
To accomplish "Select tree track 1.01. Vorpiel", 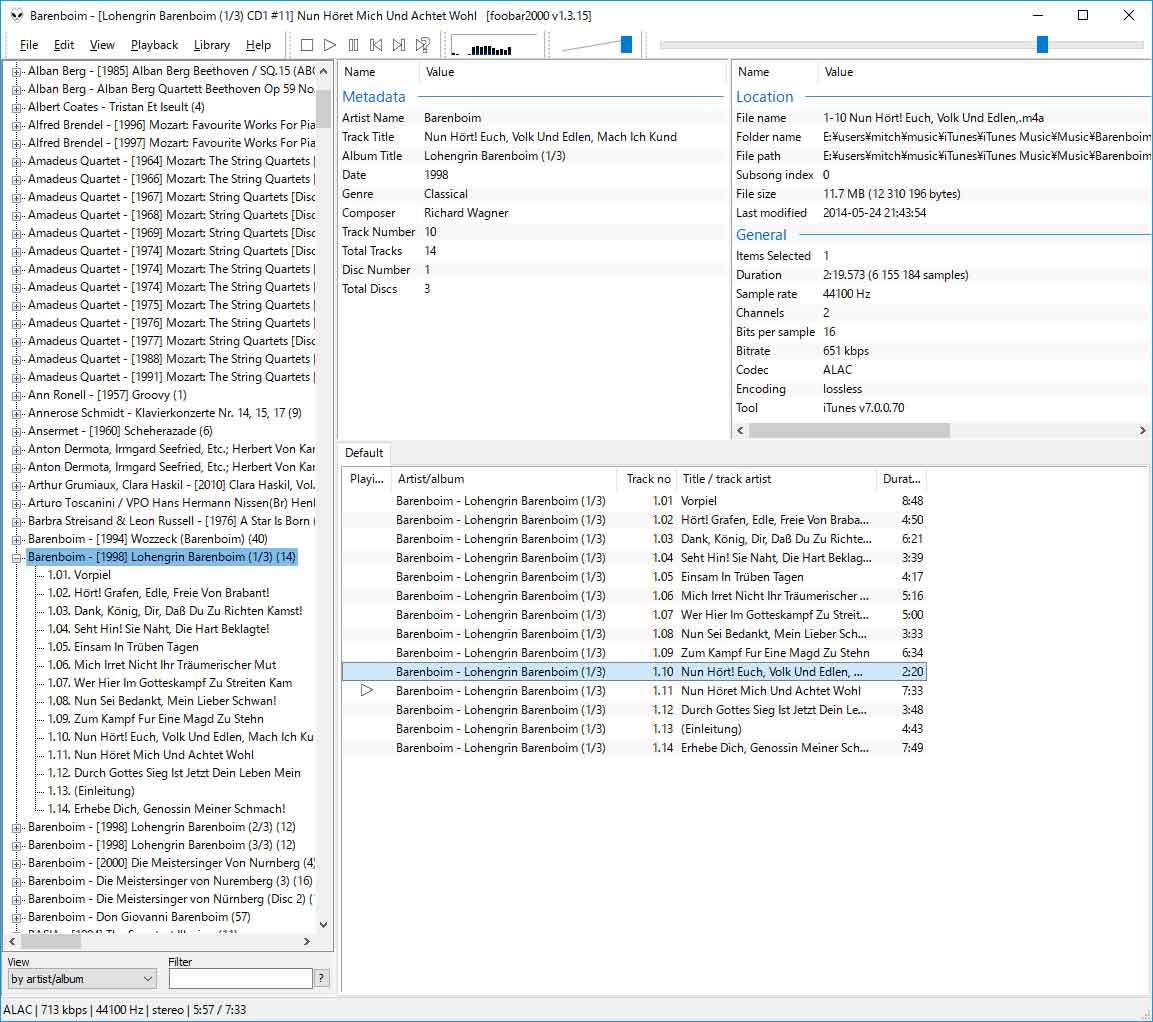I will click(x=79, y=575).
